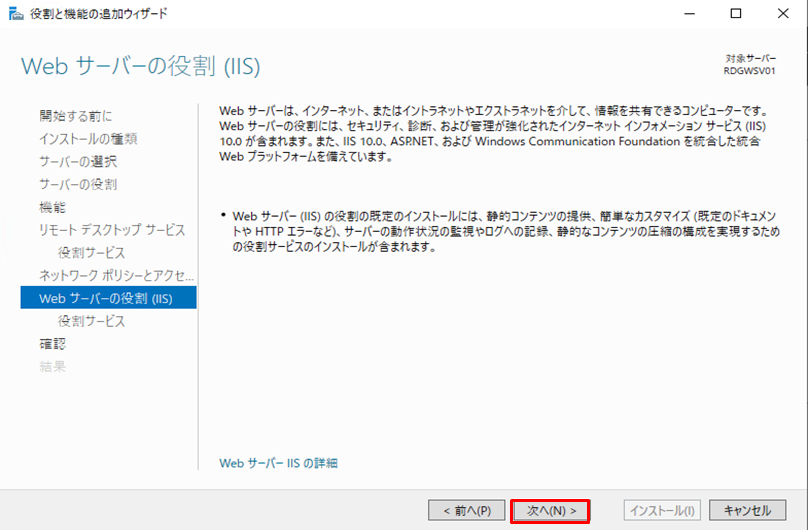Select ネットワーク ポリシーとアクセス step
Image resolution: width=808 pixels, height=530 pixels.
click(116, 275)
